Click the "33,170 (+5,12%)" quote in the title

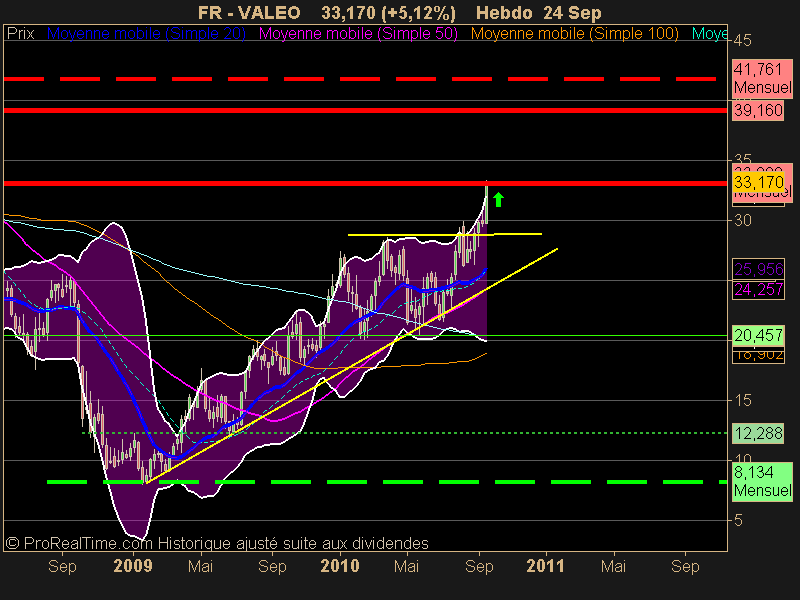click(389, 12)
